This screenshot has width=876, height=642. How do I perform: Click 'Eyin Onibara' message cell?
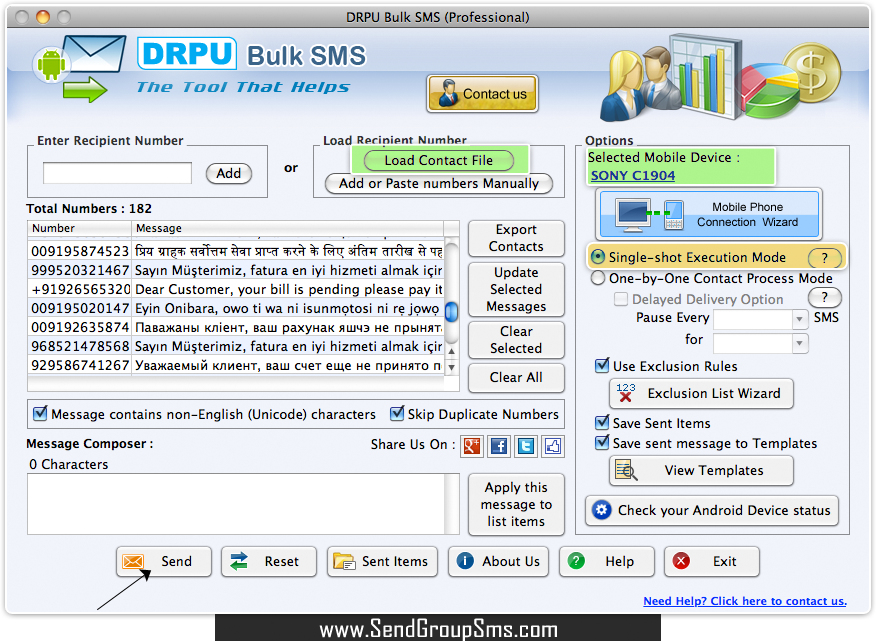point(287,308)
